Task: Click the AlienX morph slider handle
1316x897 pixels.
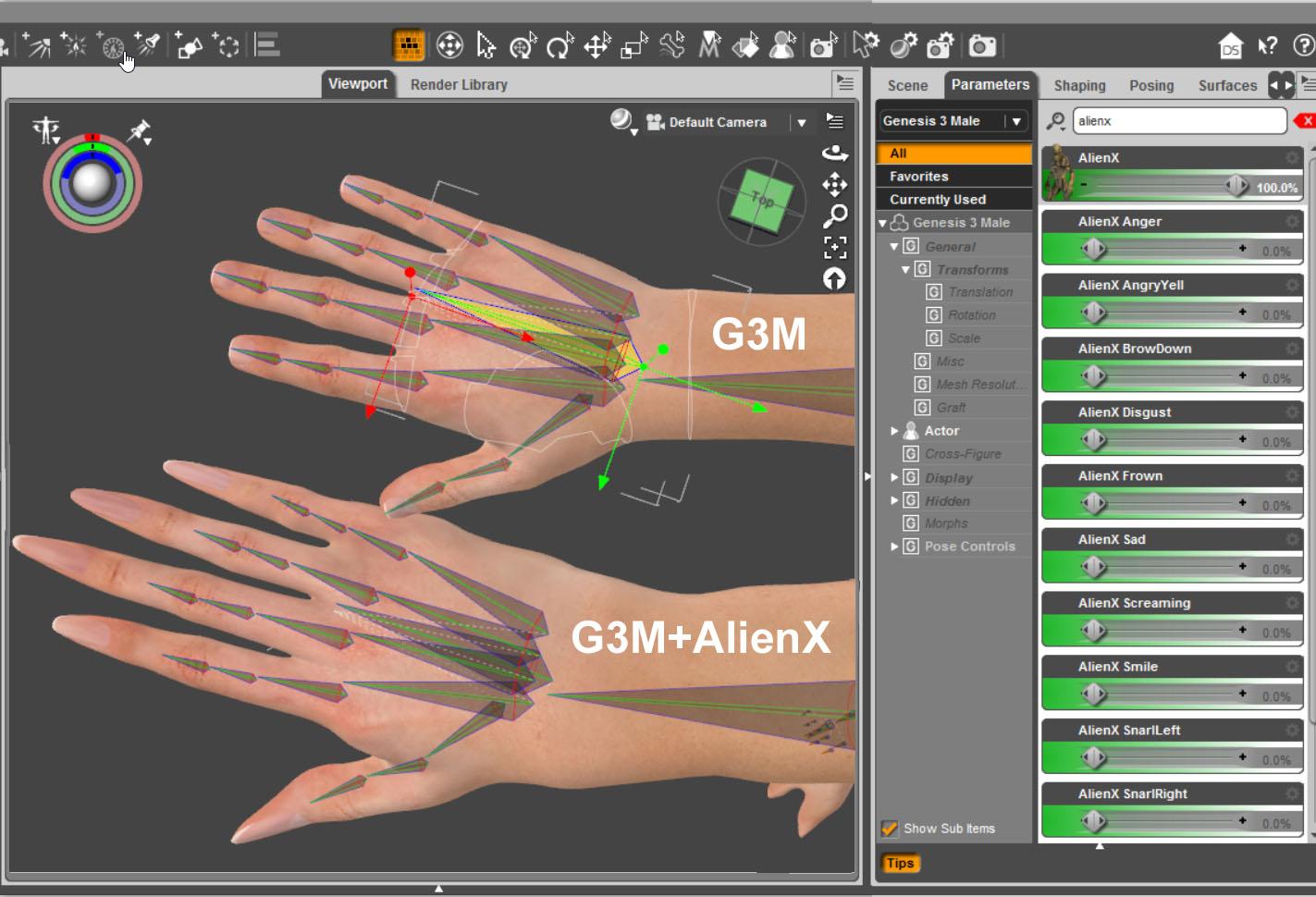Action: click(x=1236, y=187)
